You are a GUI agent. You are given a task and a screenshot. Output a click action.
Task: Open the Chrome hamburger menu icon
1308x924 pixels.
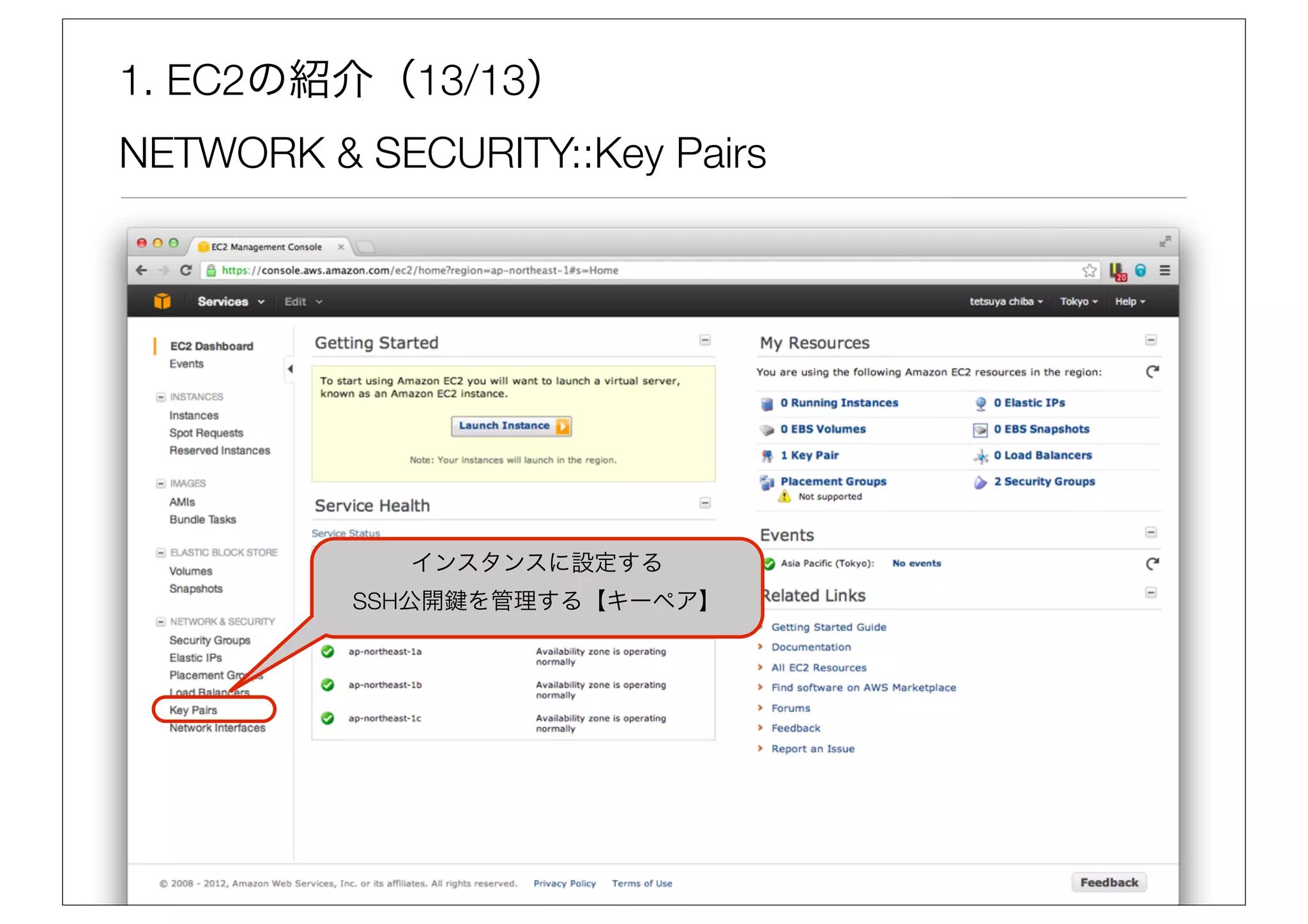1165,270
